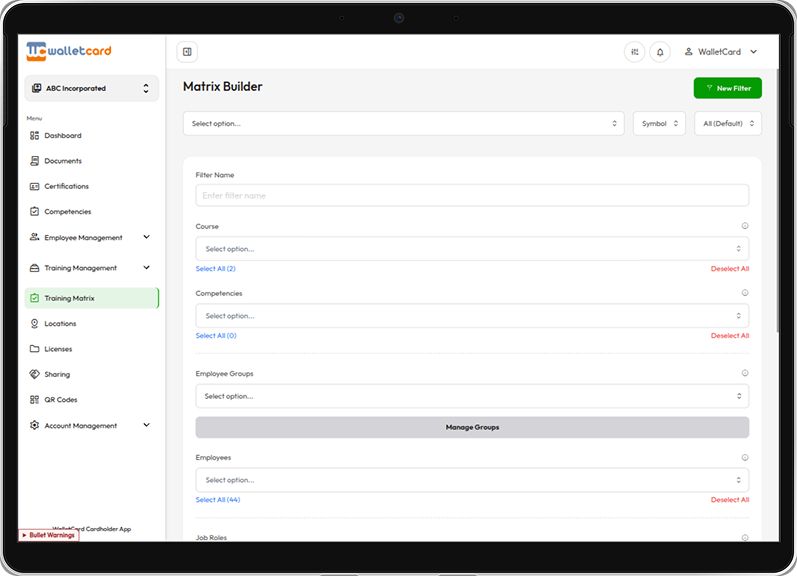This screenshot has width=797, height=576.
Task: Click the Manage Groups button
Action: (x=472, y=428)
